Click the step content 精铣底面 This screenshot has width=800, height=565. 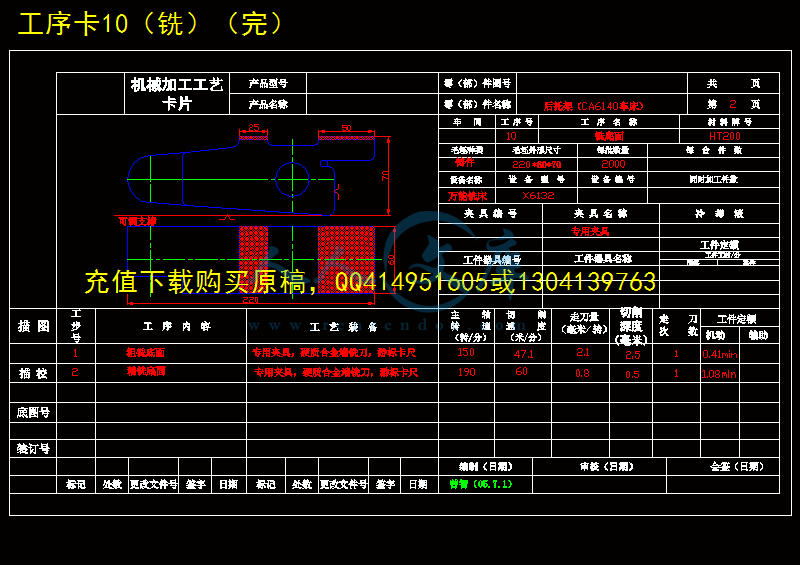(146, 372)
